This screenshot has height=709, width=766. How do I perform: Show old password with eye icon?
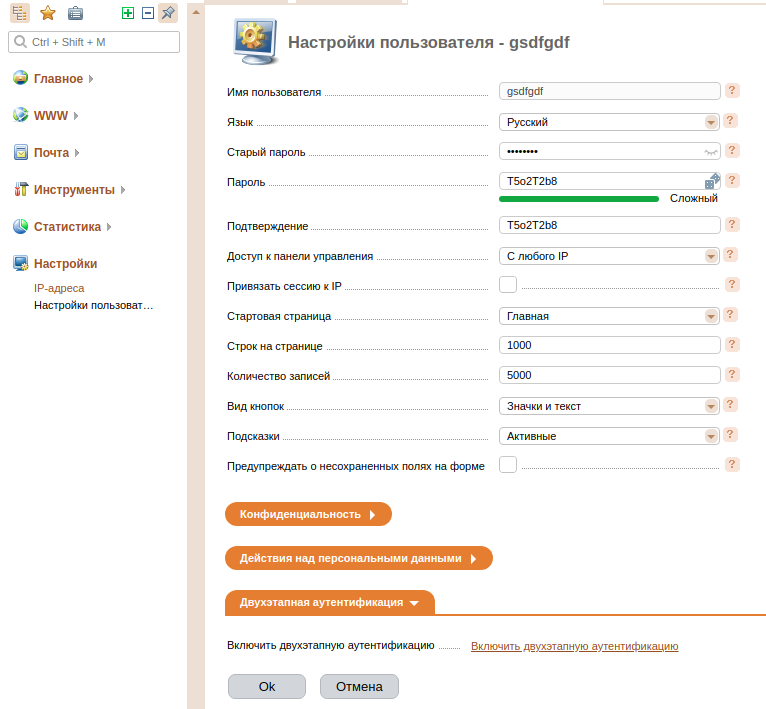[x=711, y=152]
